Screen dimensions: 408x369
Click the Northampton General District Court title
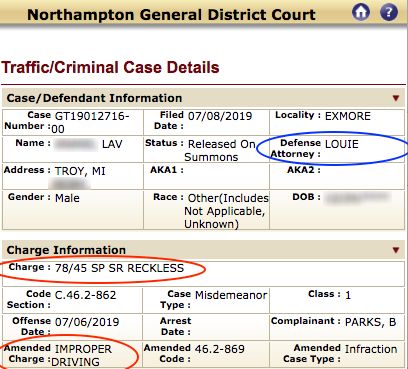click(x=171, y=15)
